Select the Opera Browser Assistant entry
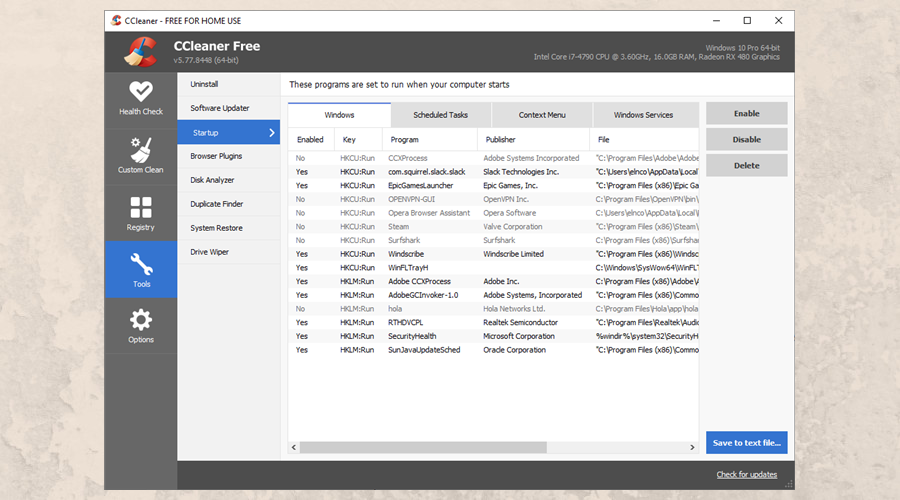The image size is (900, 500). (494, 213)
